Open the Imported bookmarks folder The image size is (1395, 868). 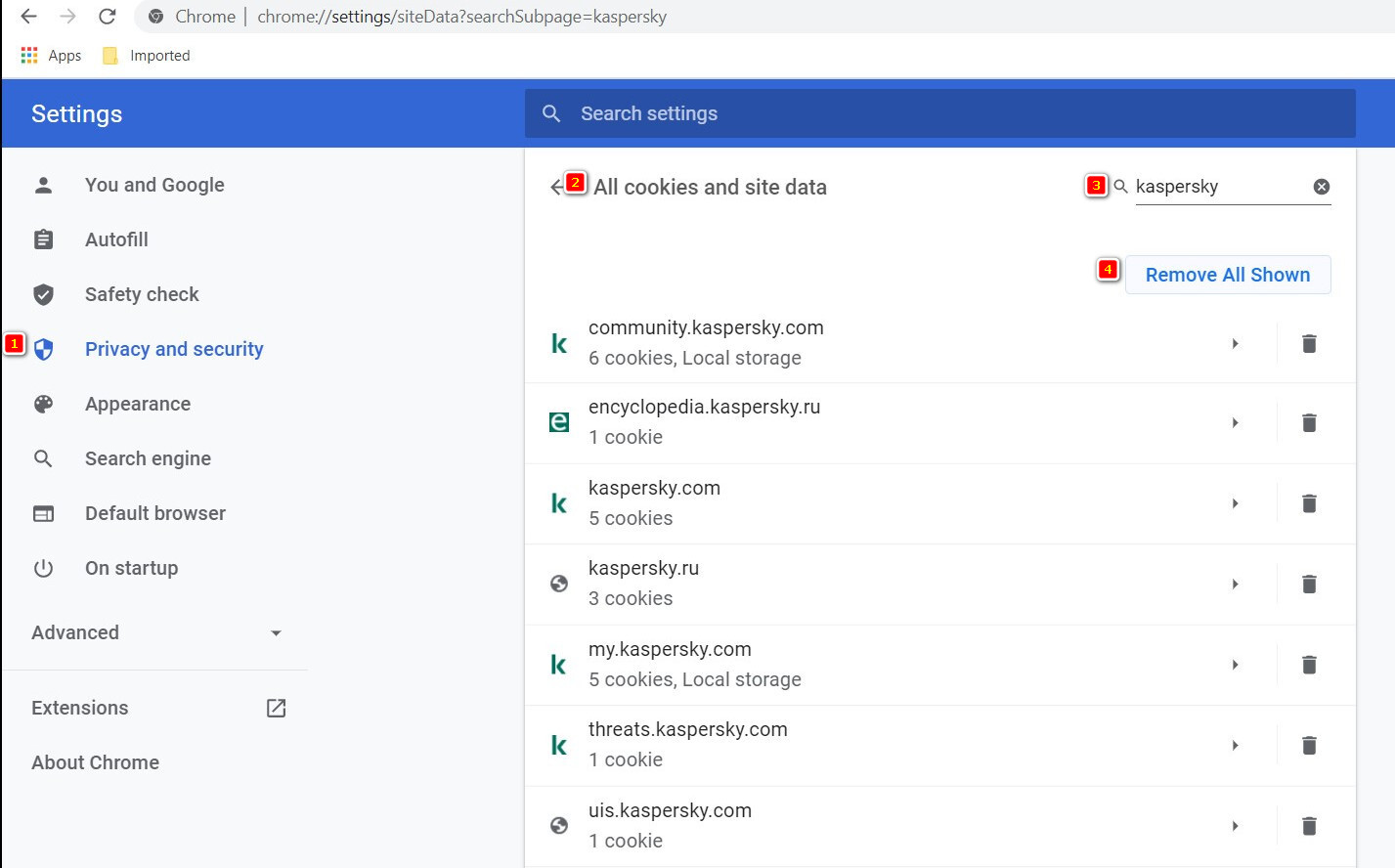(148, 56)
